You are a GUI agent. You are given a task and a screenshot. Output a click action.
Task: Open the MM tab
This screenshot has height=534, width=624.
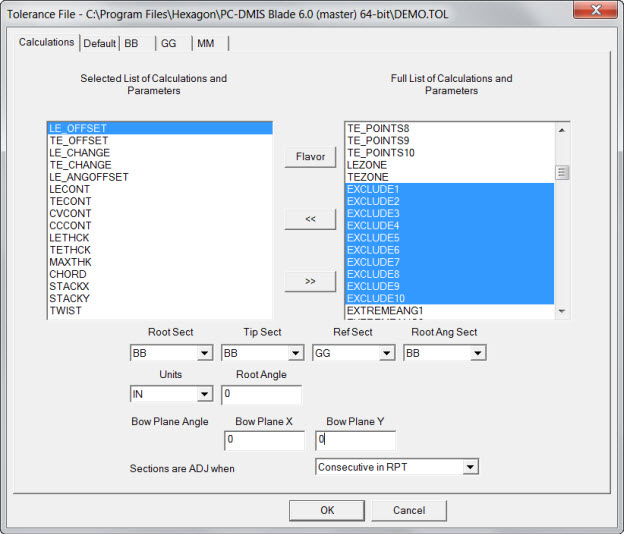coord(205,43)
